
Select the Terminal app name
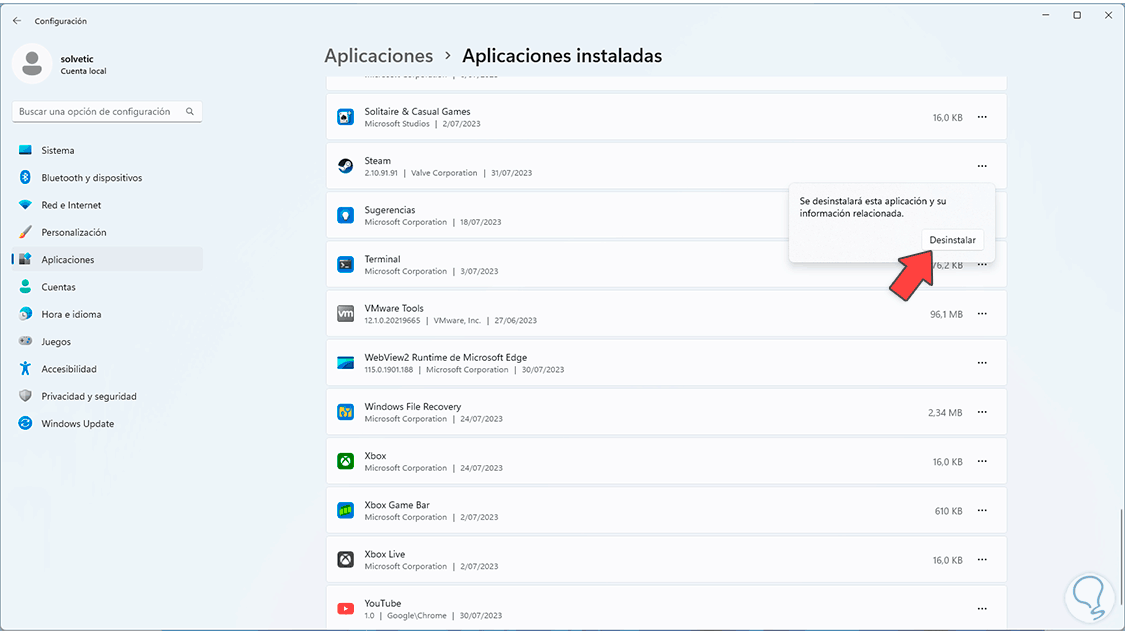[x=382, y=259]
